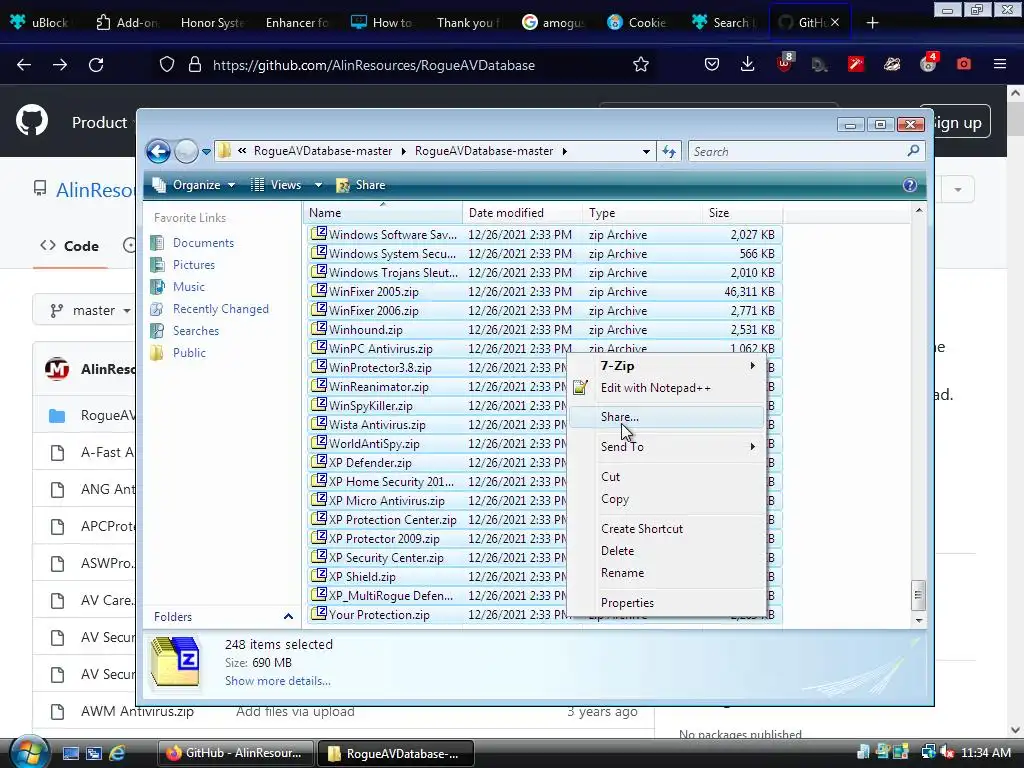The image size is (1024, 768).
Task: Launch Internet Explorer from quick launch
Action: coord(117,753)
